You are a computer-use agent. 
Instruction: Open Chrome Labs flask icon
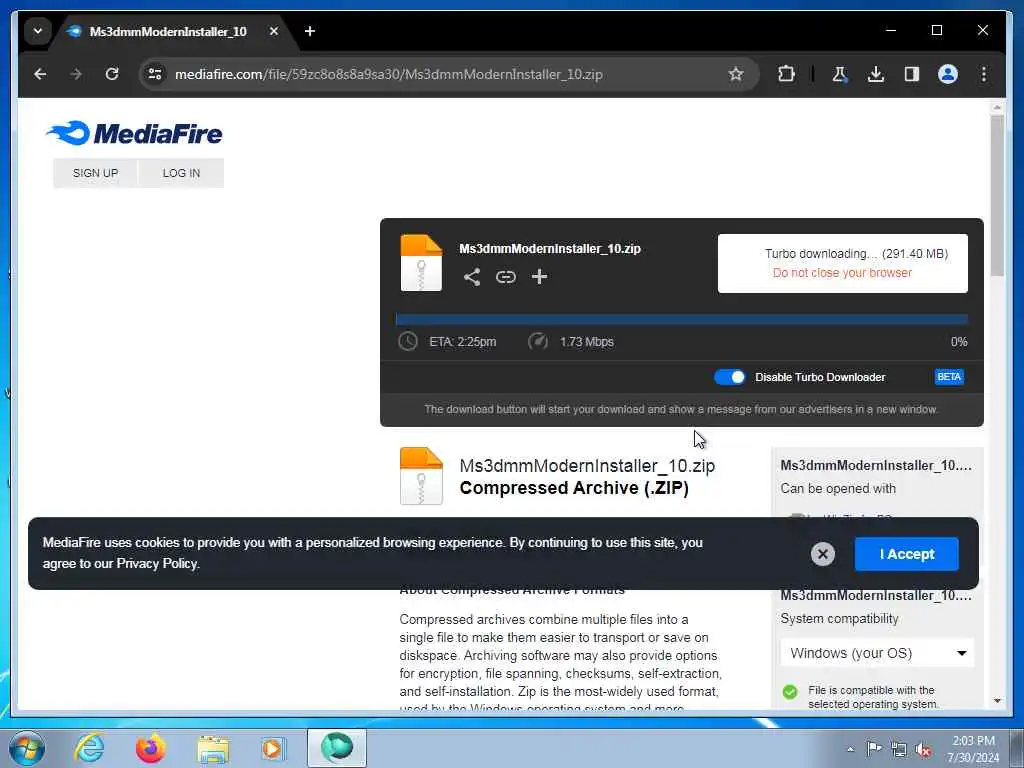[x=839, y=74]
